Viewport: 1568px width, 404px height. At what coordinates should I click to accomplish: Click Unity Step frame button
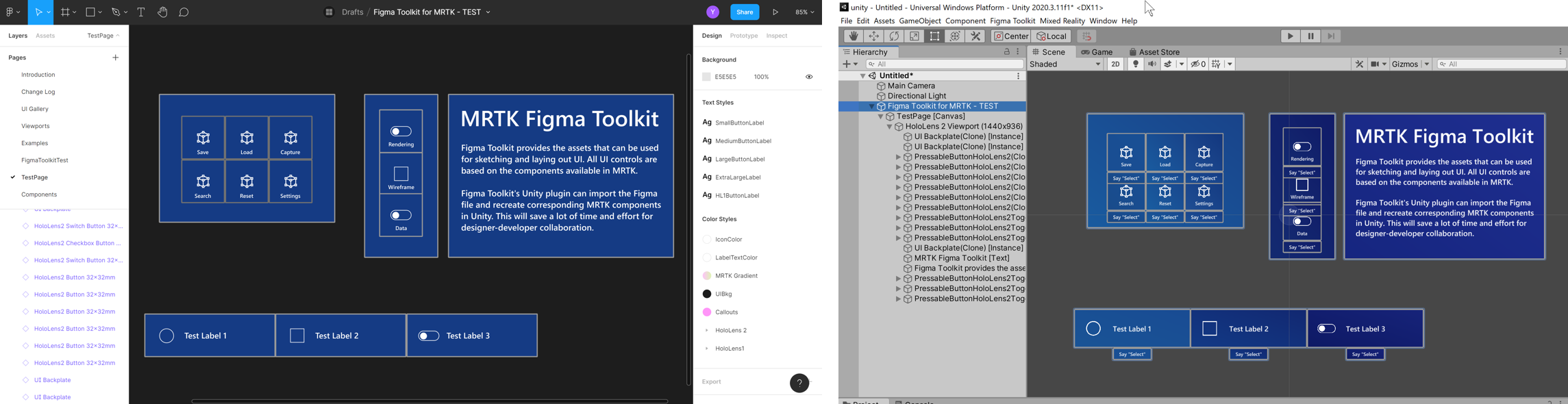click(x=1332, y=36)
